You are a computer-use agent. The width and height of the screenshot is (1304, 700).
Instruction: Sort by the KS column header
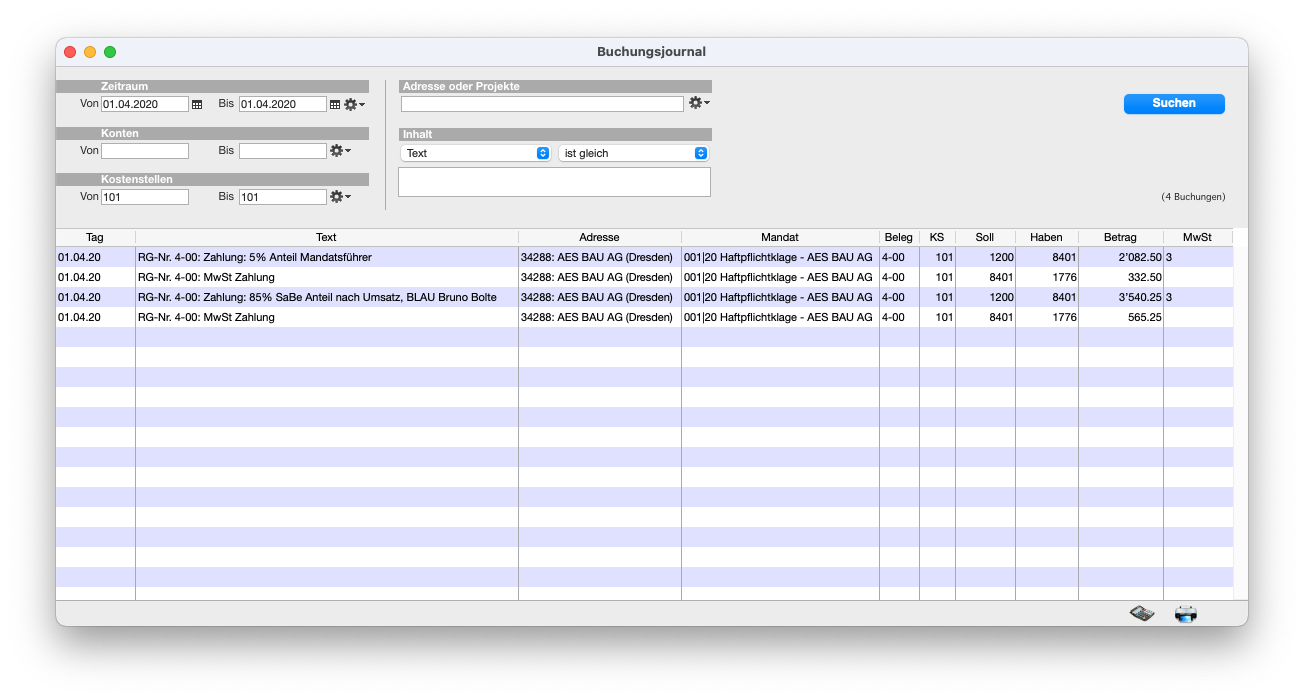937,238
